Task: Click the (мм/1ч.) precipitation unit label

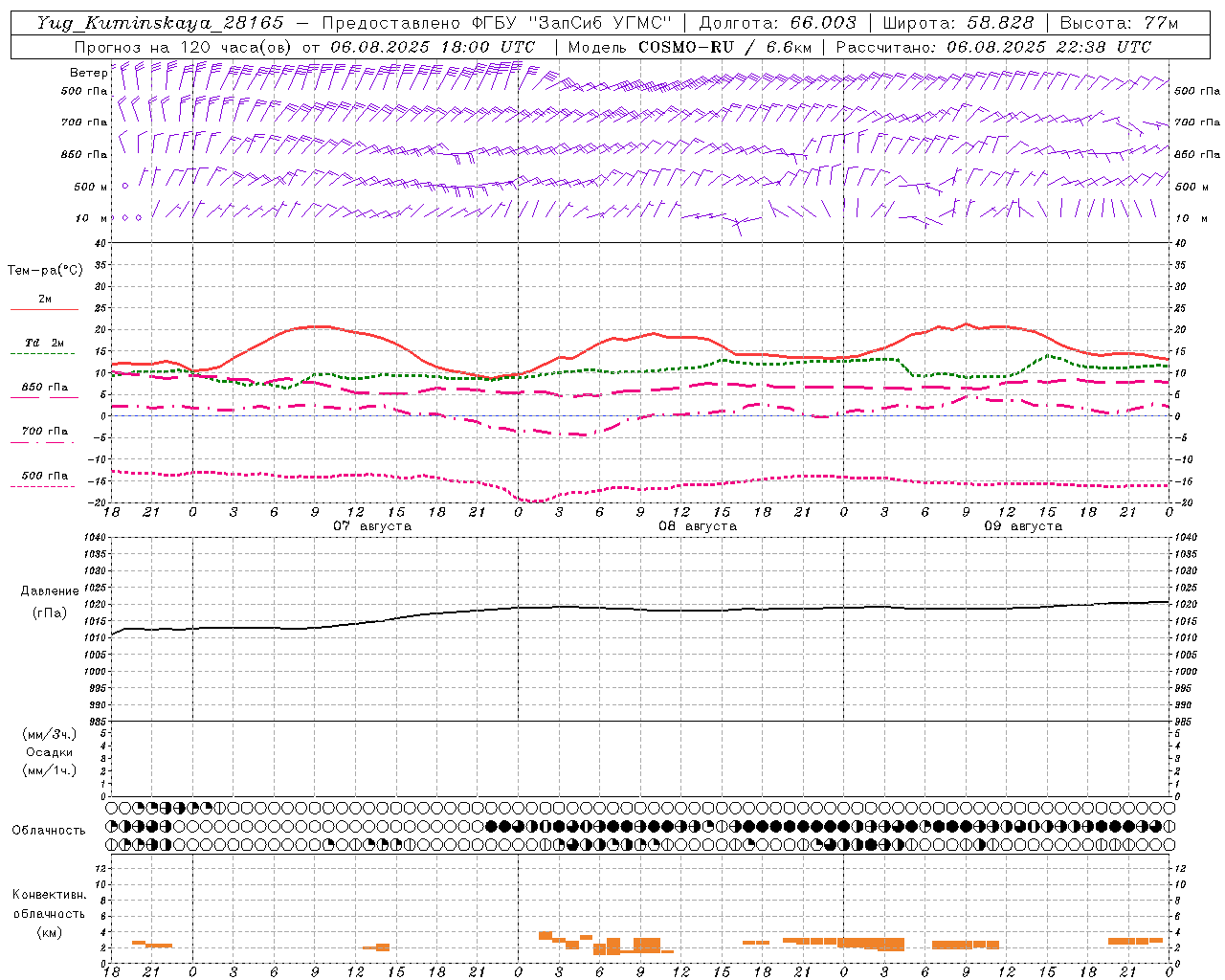Action: tap(50, 770)
